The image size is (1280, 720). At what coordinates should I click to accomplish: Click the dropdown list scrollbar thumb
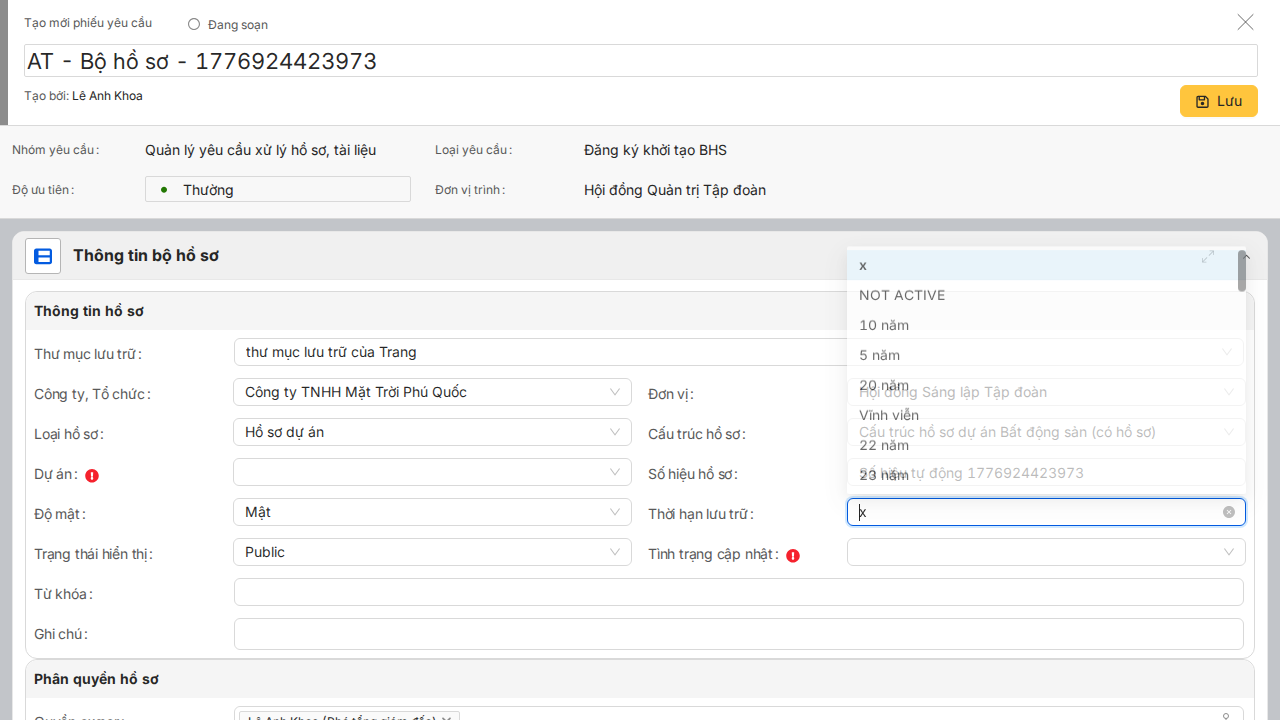1242,271
